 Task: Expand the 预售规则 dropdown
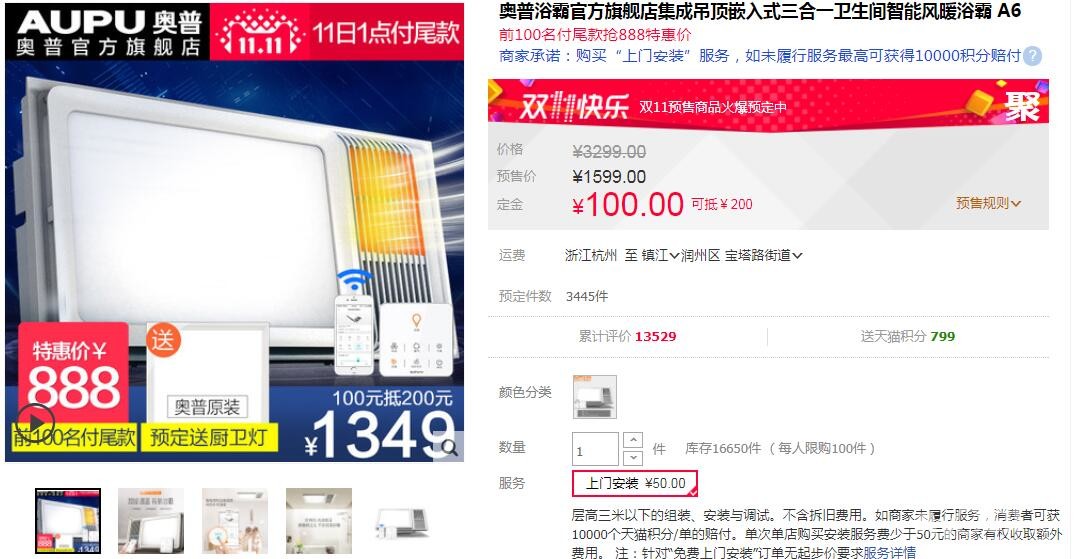[988, 203]
